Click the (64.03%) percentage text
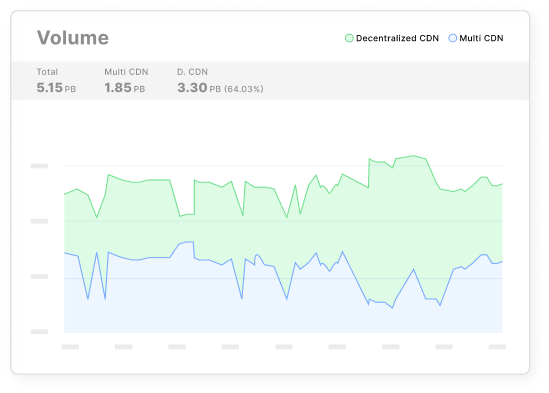The height and width of the screenshot is (393, 549). pos(244,89)
